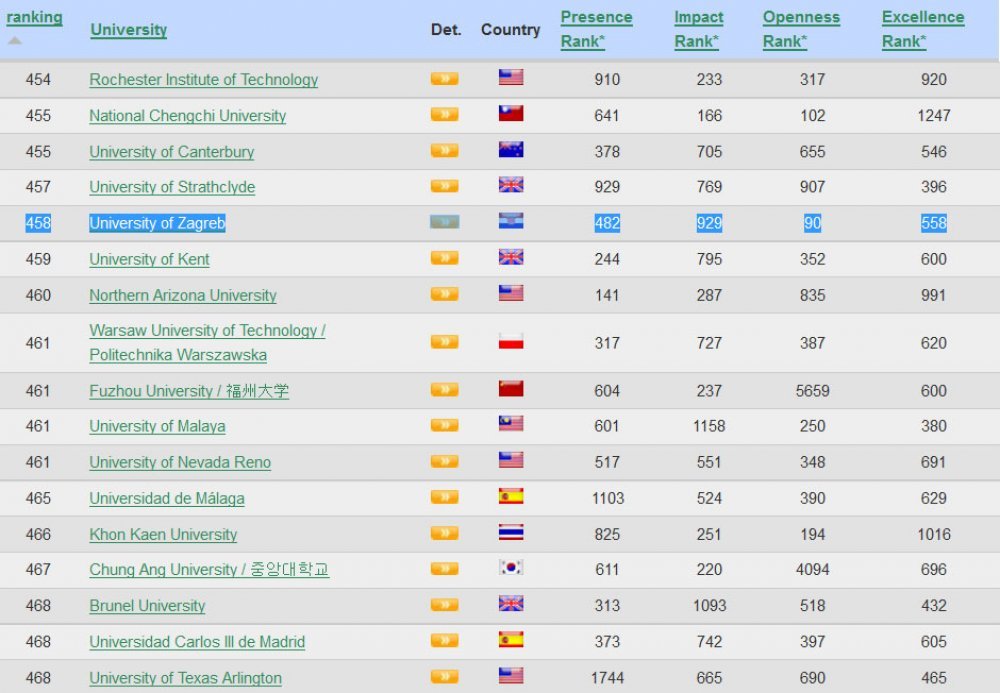1000x693 pixels.
Task: Open University of Malaya link
Action: pyautogui.click(x=158, y=426)
